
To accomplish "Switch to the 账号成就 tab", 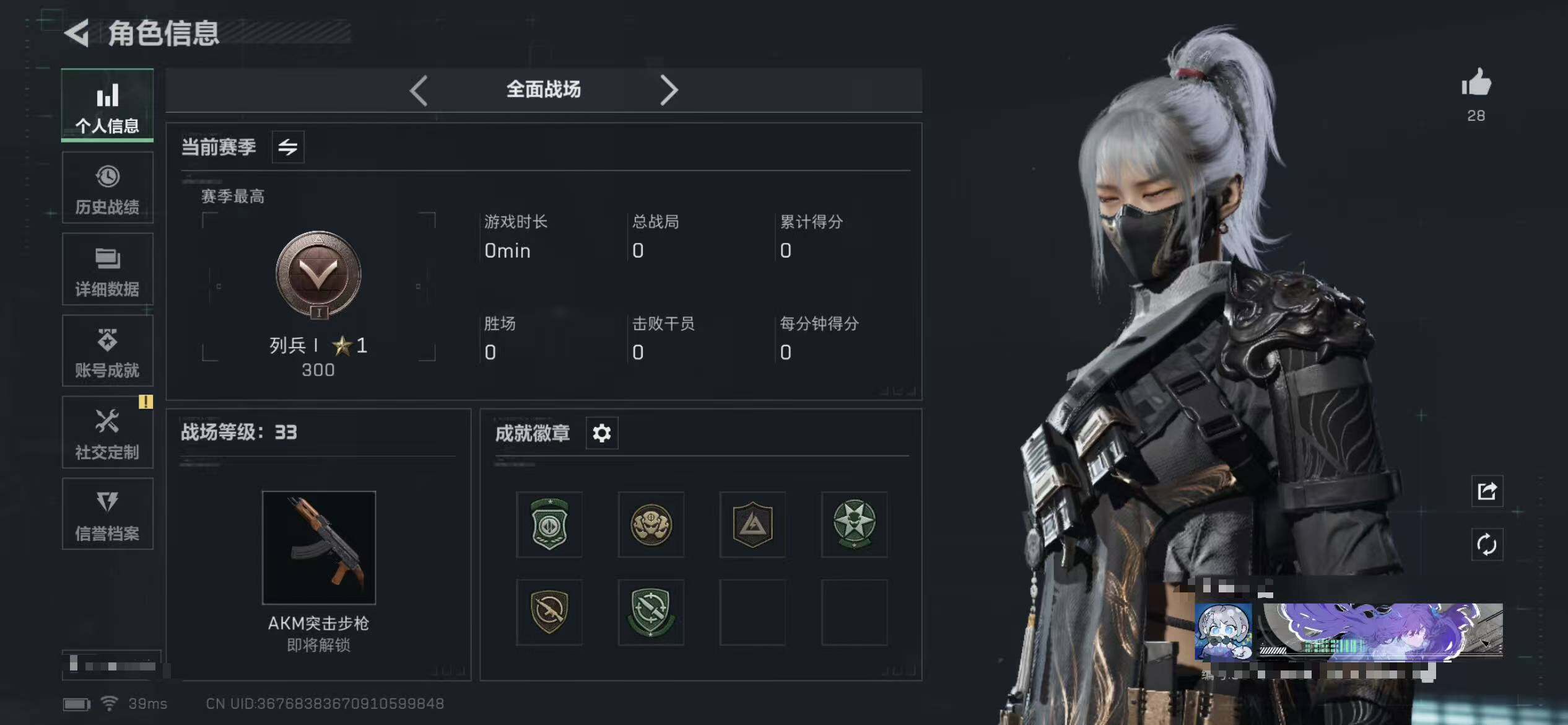I will tap(108, 351).
